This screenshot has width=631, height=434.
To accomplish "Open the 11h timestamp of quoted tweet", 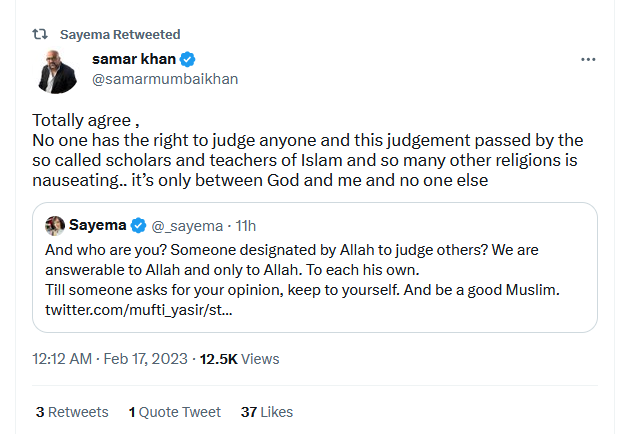I will (246, 223).
